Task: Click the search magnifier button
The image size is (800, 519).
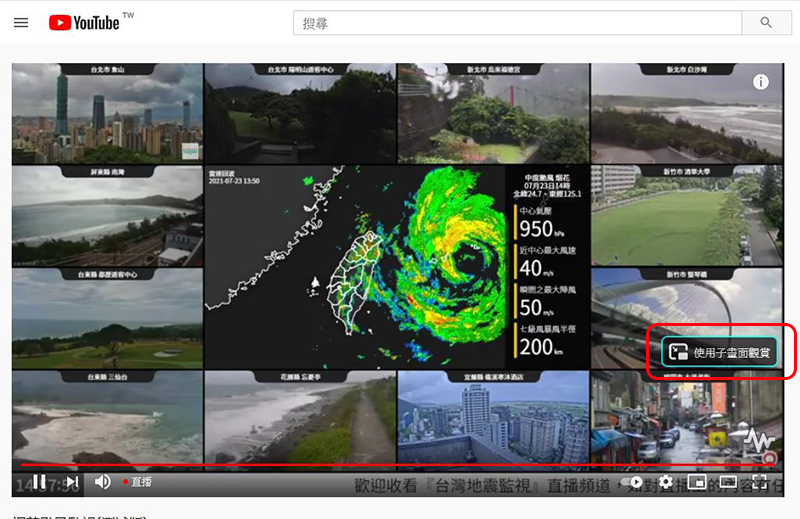Action: coord(766,22)
